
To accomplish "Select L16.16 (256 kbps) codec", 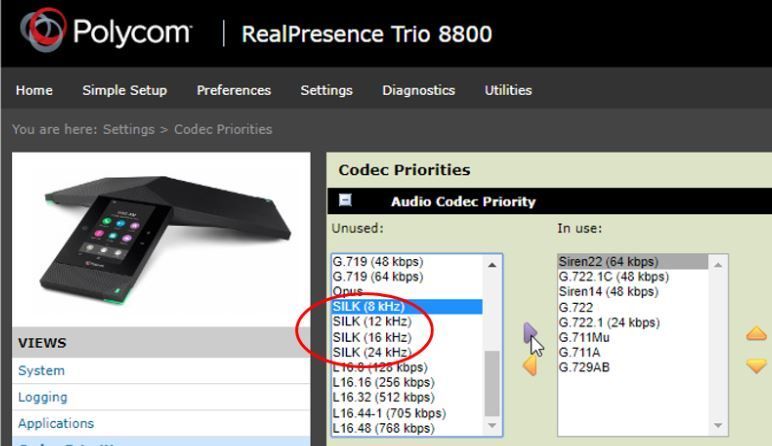I will coord(407,382).
